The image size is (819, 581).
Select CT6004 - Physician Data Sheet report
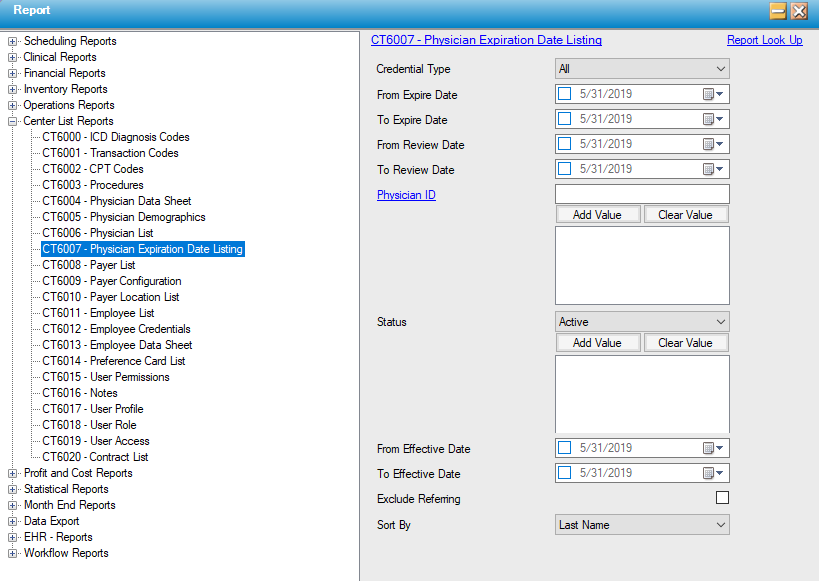116,201
